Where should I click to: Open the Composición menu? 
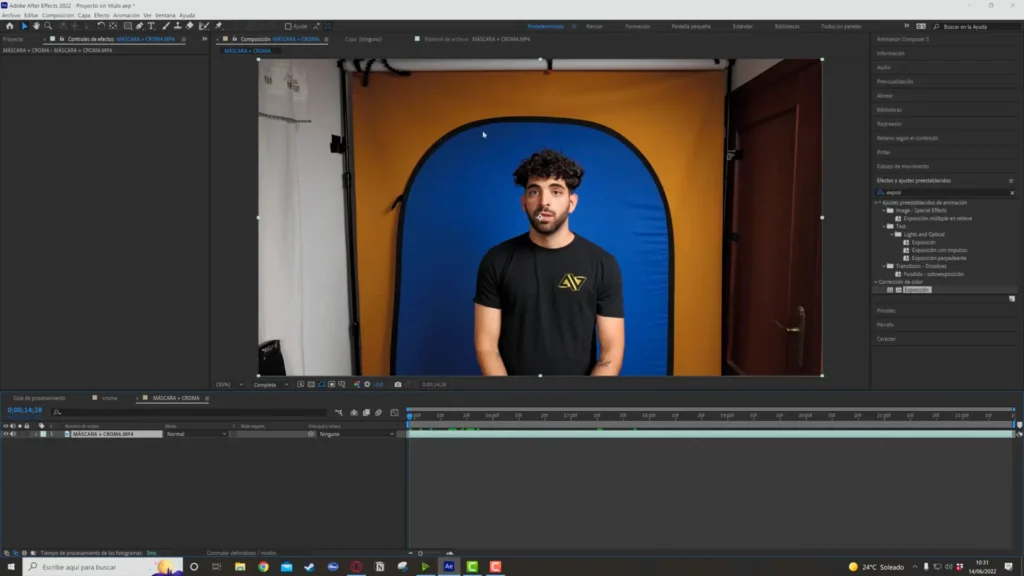point(58,15)
